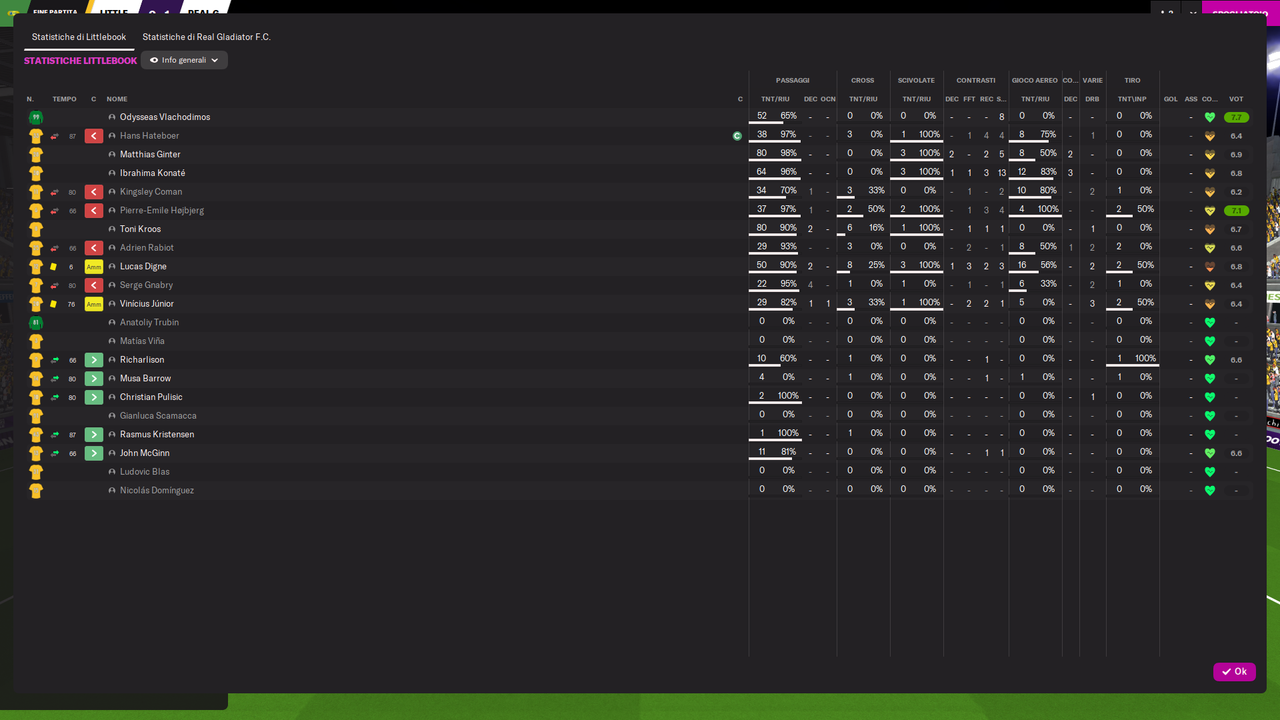
Task: Open Christian Pulisic's player profile link
Action: click(151, 398)
